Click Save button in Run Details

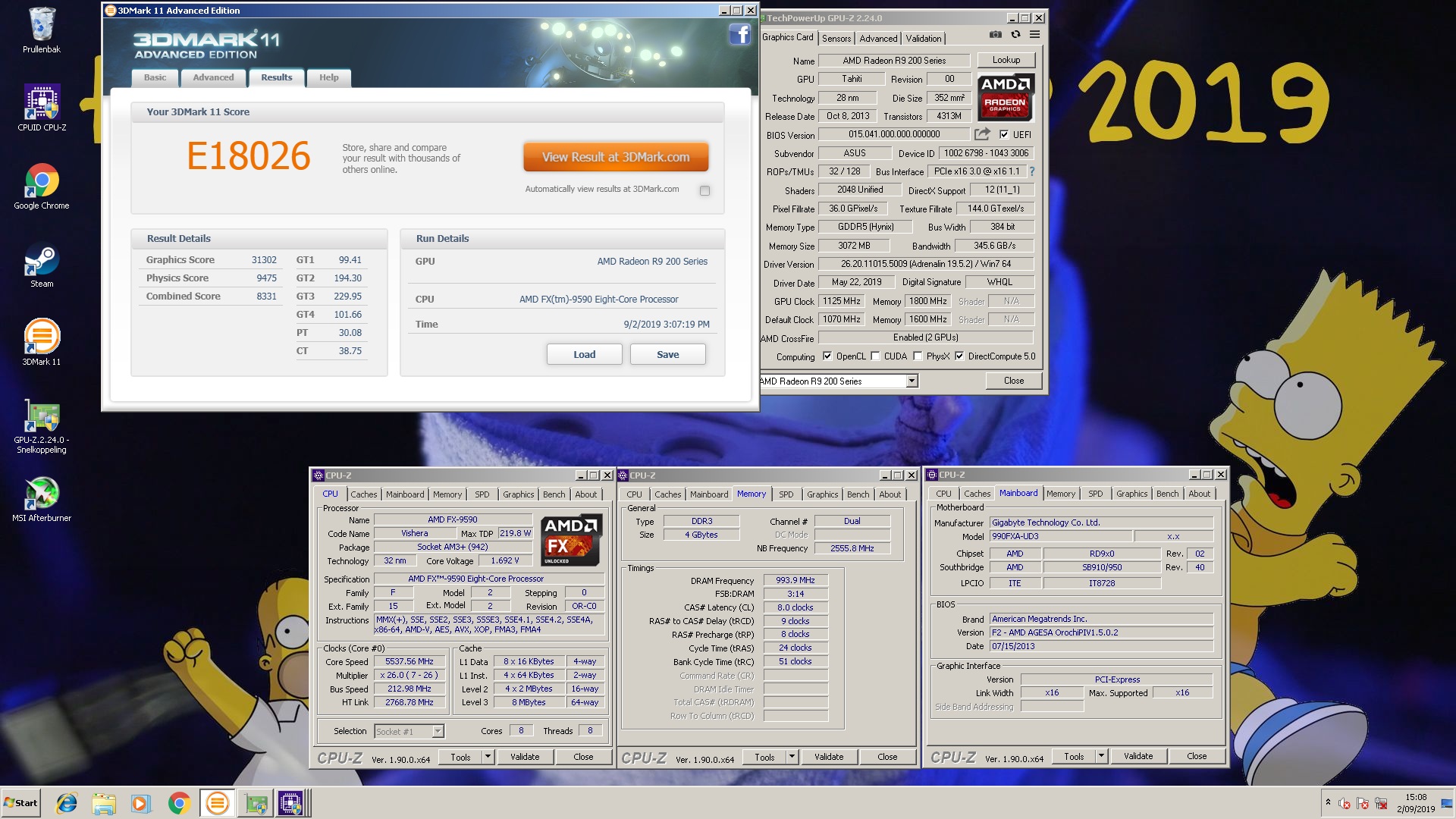[x=667, y=355]
